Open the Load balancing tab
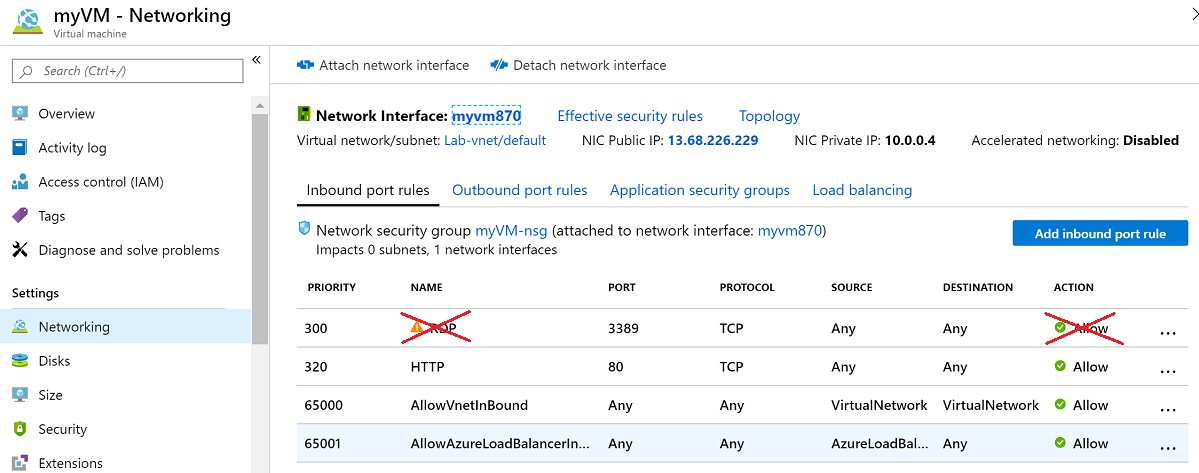Viewport: 1199px width, 473px height. point(862,190)
